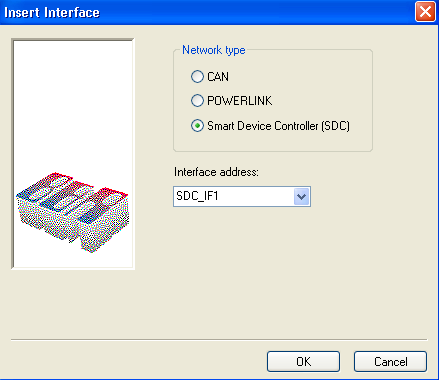Click the "Interface address:" label
This screenshot has width=439, height=380.
point(216,172)
